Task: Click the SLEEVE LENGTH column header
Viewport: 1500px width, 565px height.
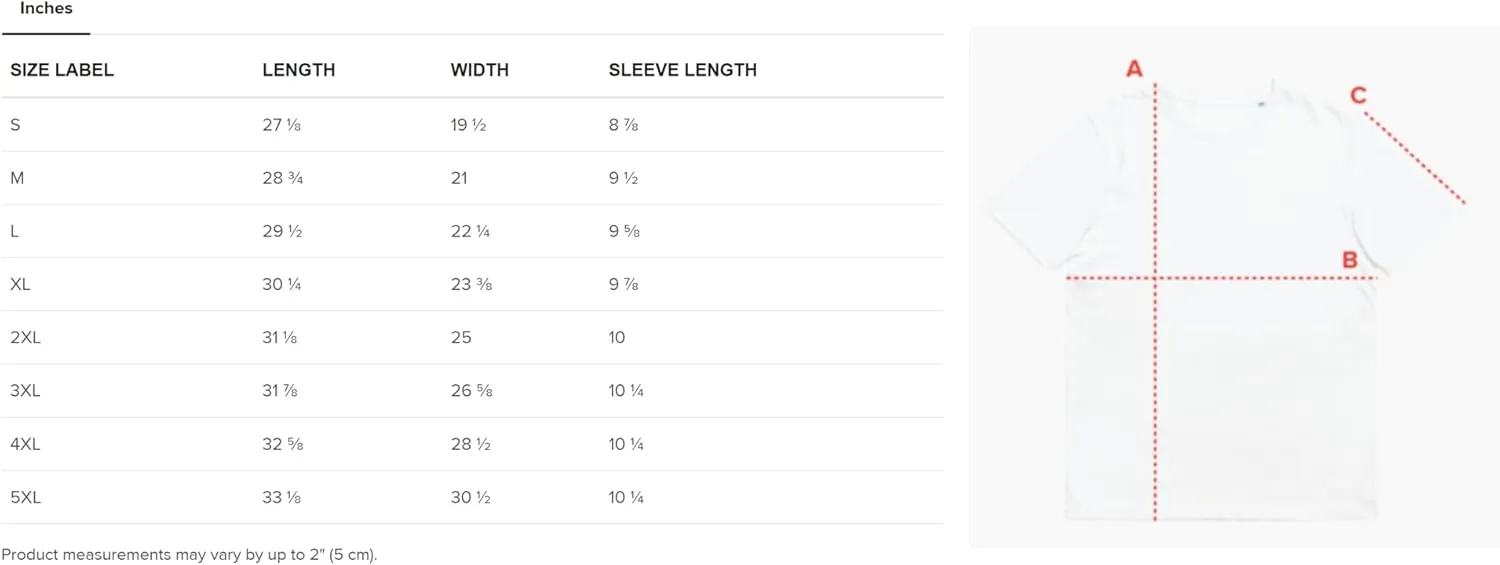Action: (683, 70)
